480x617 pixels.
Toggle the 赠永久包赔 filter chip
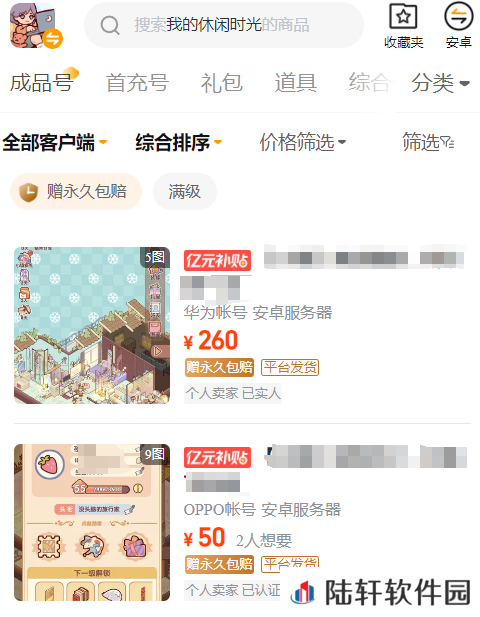pos(76,192)
